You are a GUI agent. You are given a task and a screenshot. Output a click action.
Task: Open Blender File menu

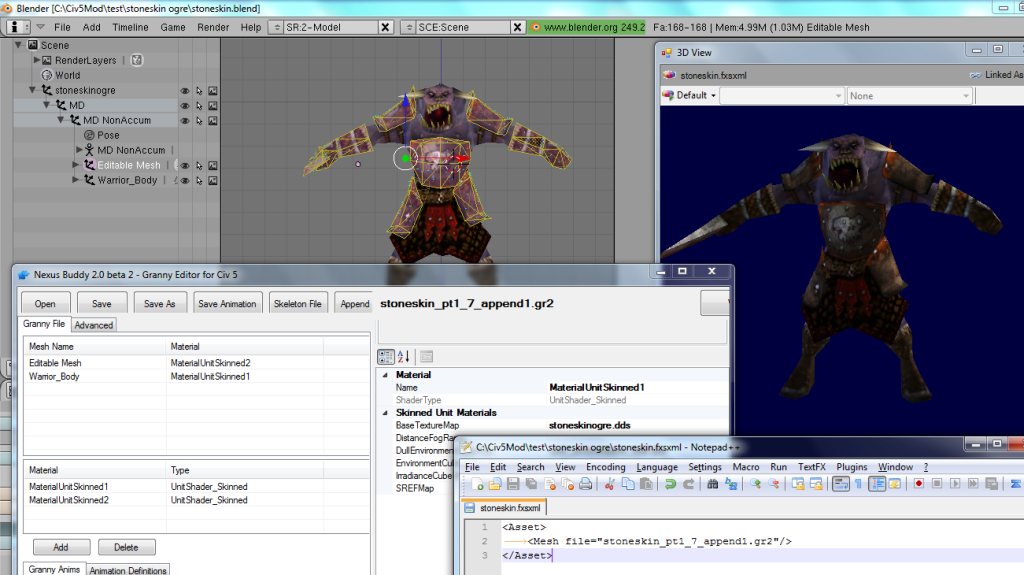click(x=62, y=27)
